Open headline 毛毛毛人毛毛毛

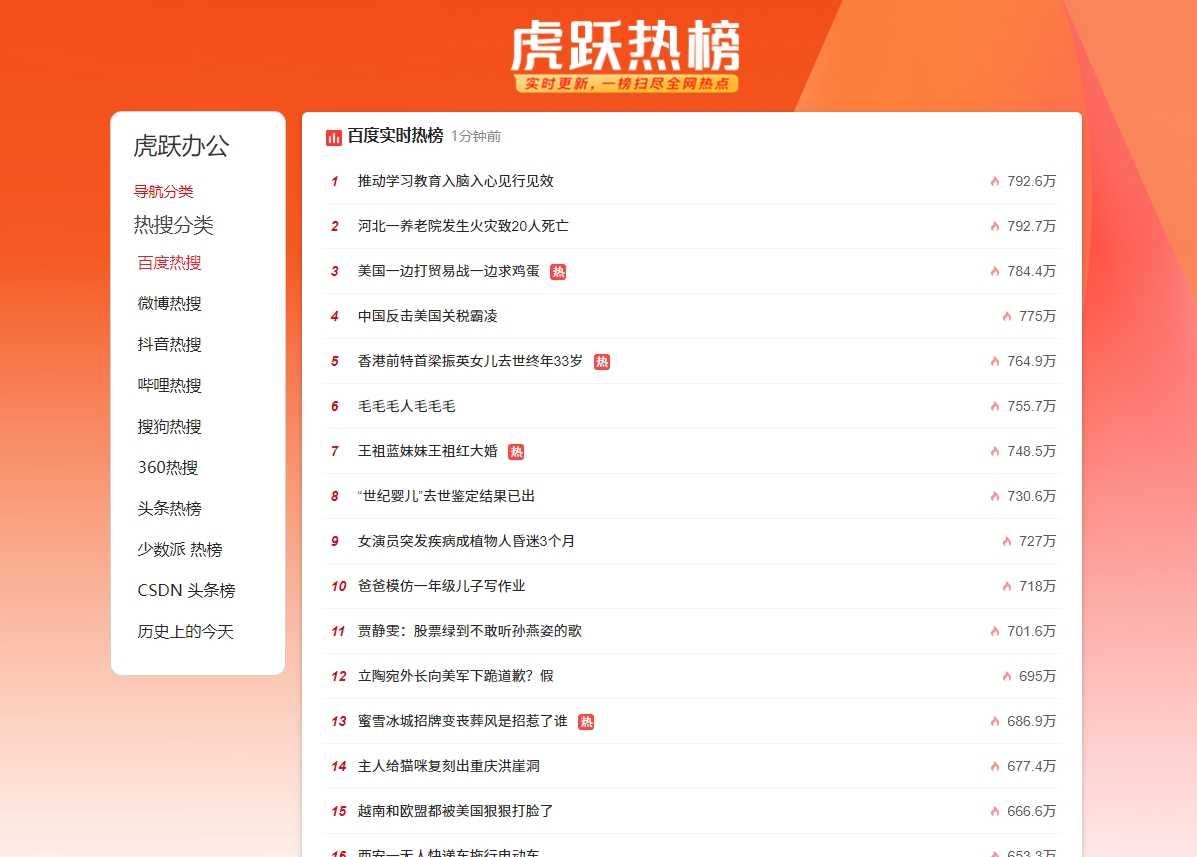(x=407, y=407)
